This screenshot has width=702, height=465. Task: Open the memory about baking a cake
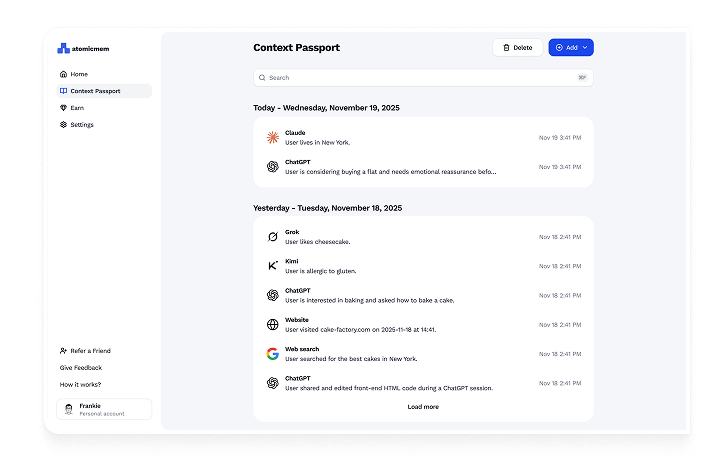pyautogui.click(x=423, y=295)
